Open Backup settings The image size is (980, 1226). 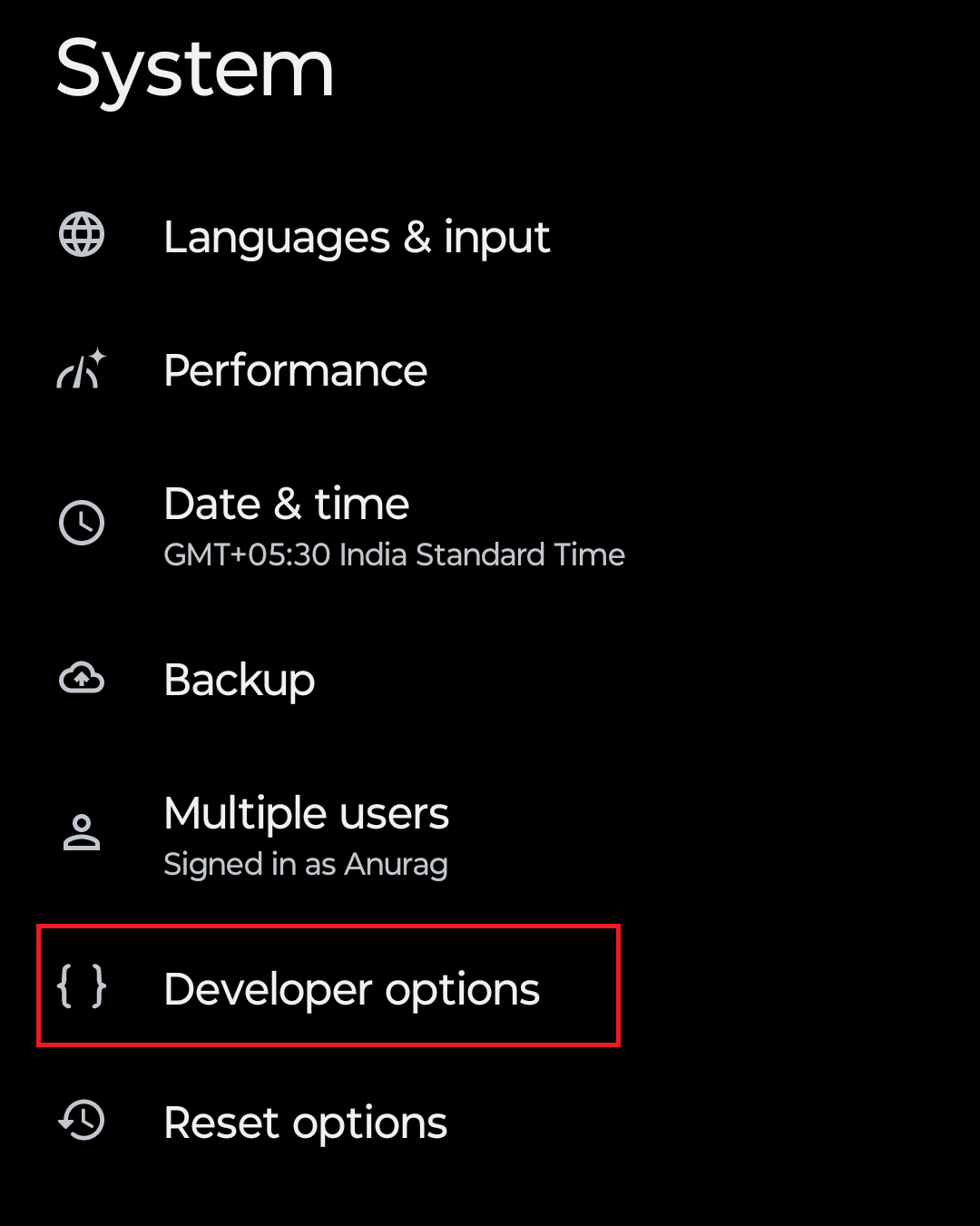[239, 681]
